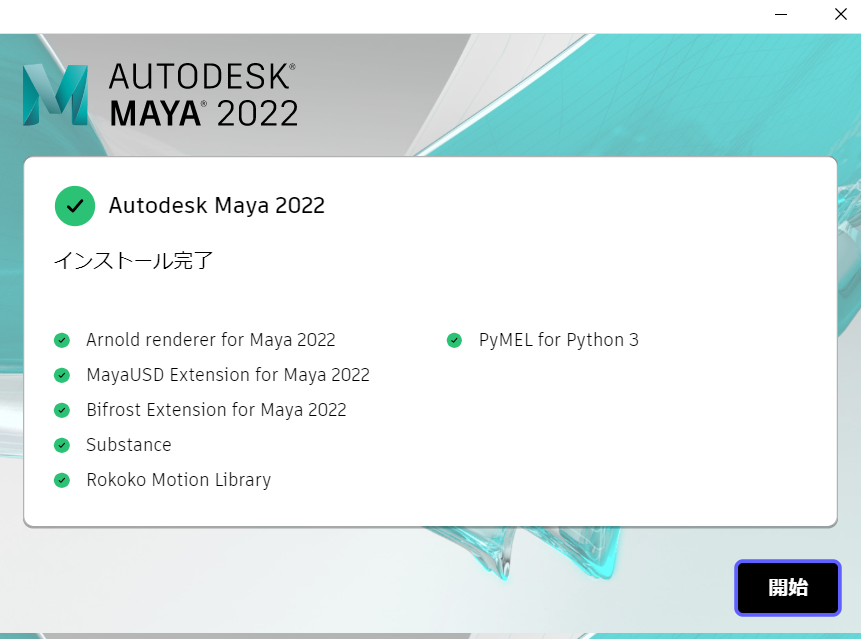861x639 pixels.
Task: Click the large green checkmark beside Autodesk Maya 2022
Action: pyautogui.click(x=75, y=206)
